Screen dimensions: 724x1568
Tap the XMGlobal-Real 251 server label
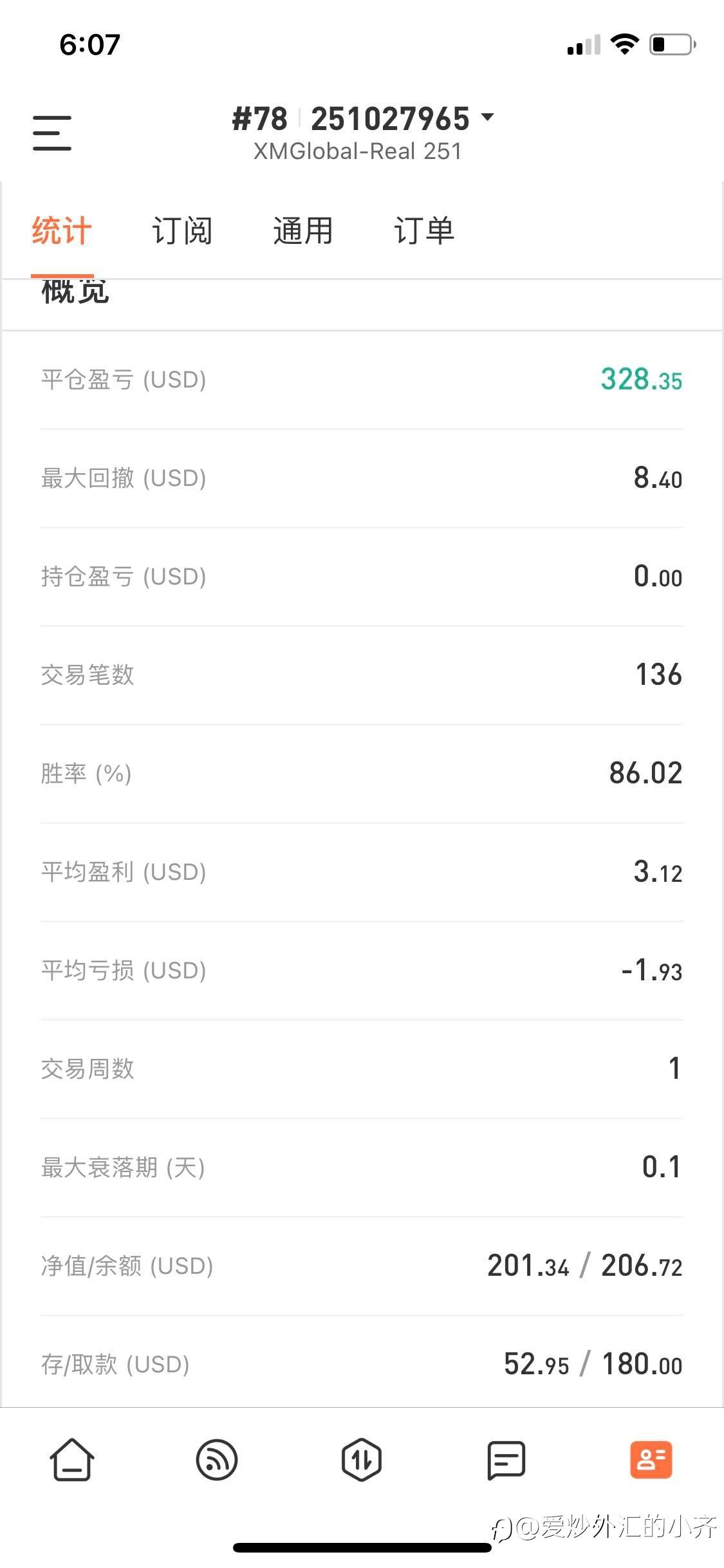click(357, 151)
